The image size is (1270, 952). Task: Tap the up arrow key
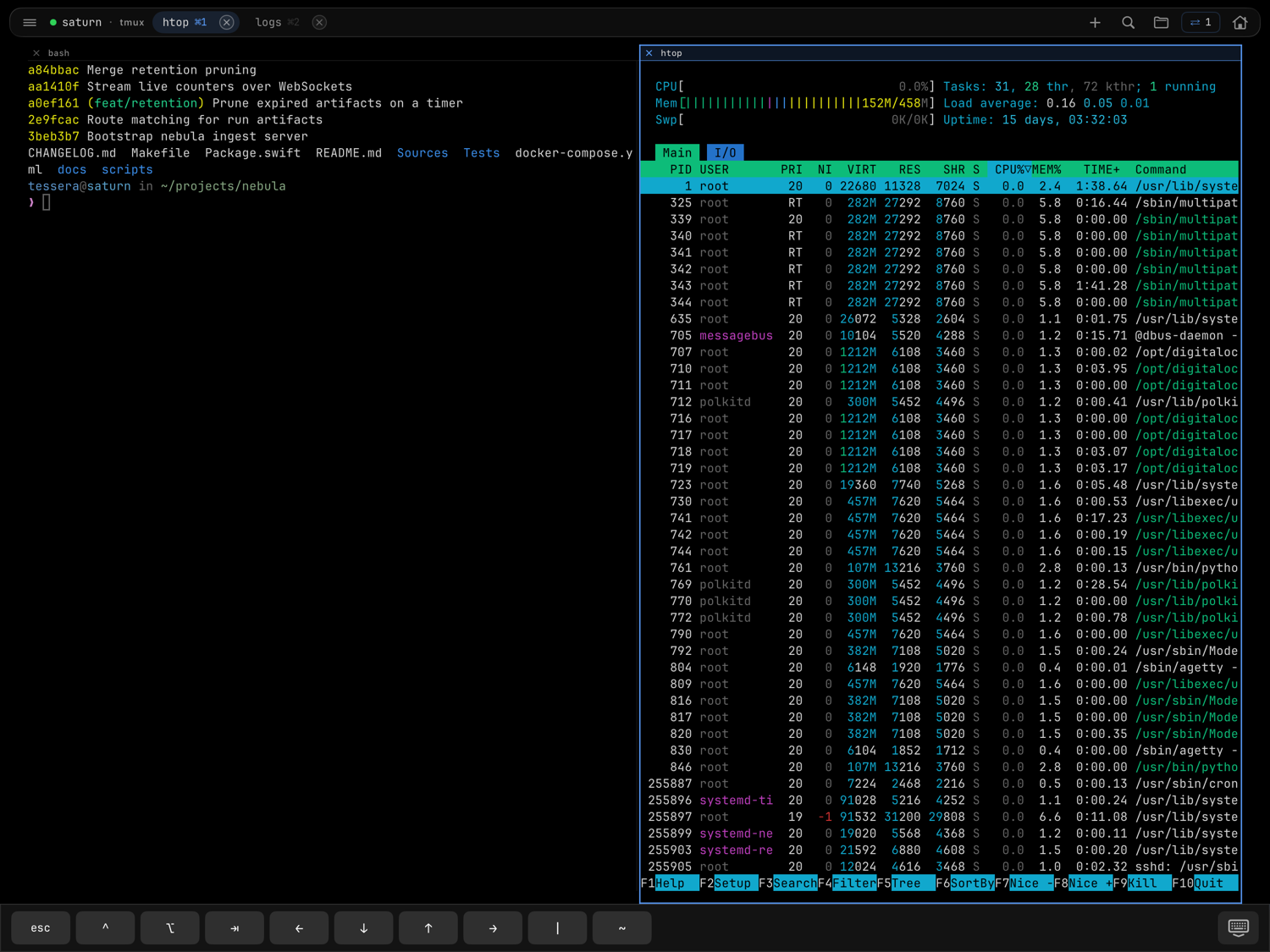[x=428, y=928]
